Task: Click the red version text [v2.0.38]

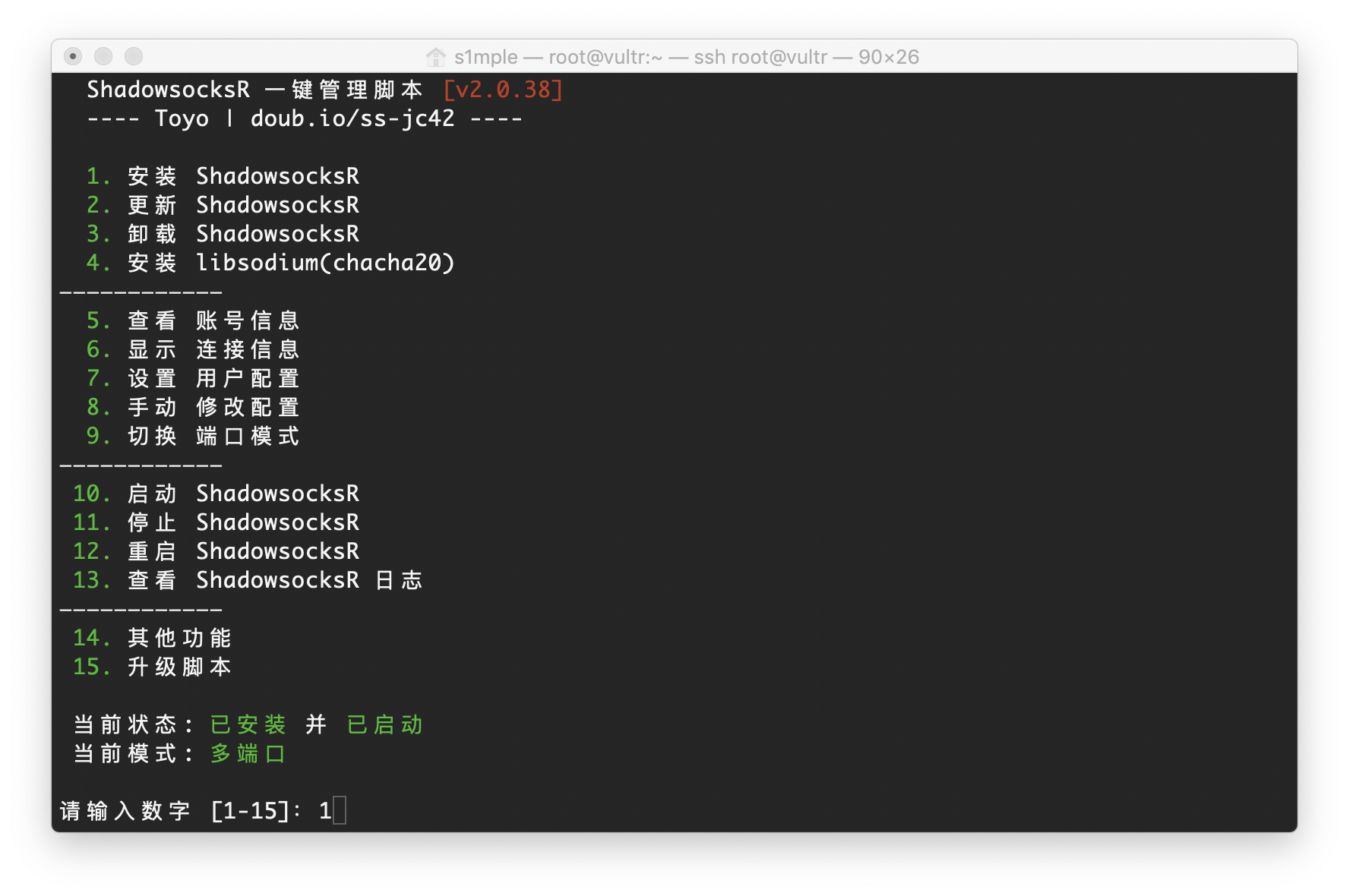Action: click(x=503, y=90)
